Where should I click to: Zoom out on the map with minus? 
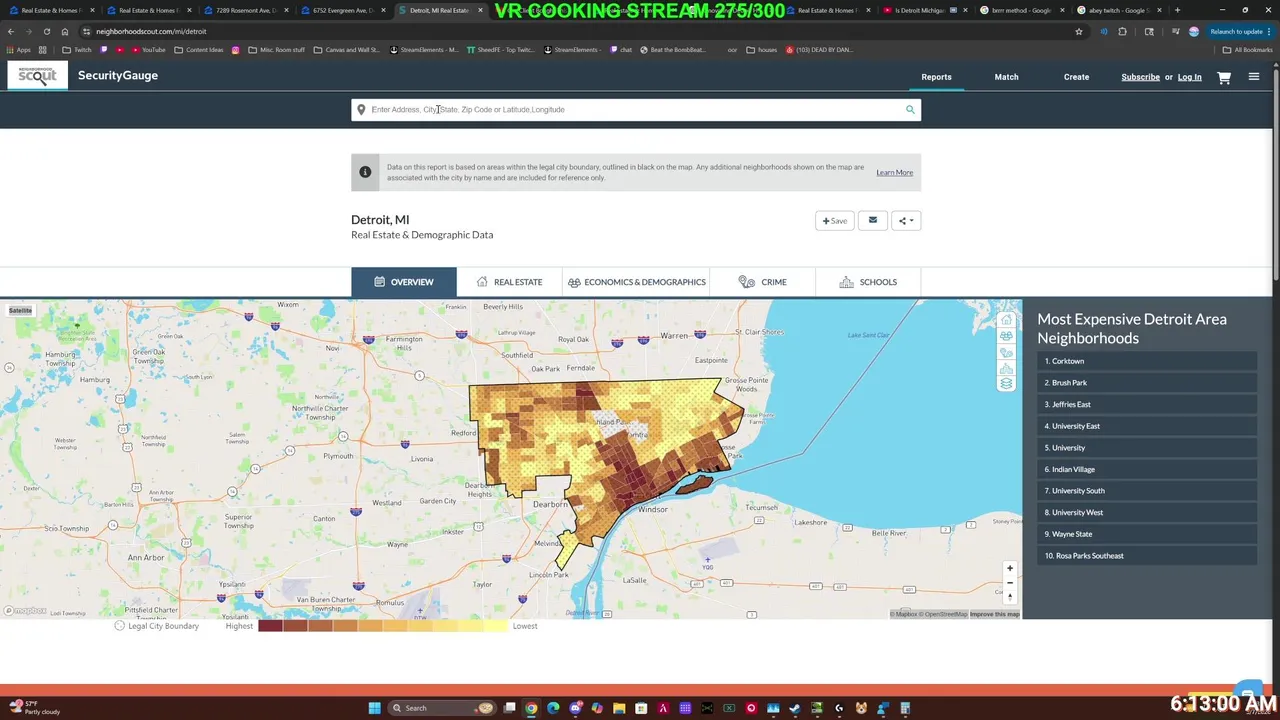point(1010,582)
